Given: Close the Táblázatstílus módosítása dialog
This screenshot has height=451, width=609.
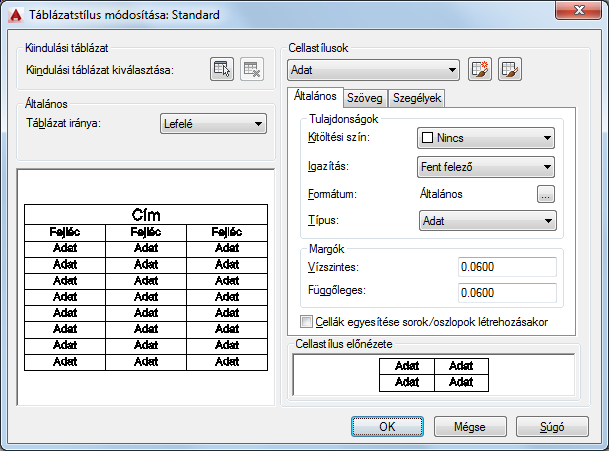Looking at the screenshot, I should [x=578, y=10].
